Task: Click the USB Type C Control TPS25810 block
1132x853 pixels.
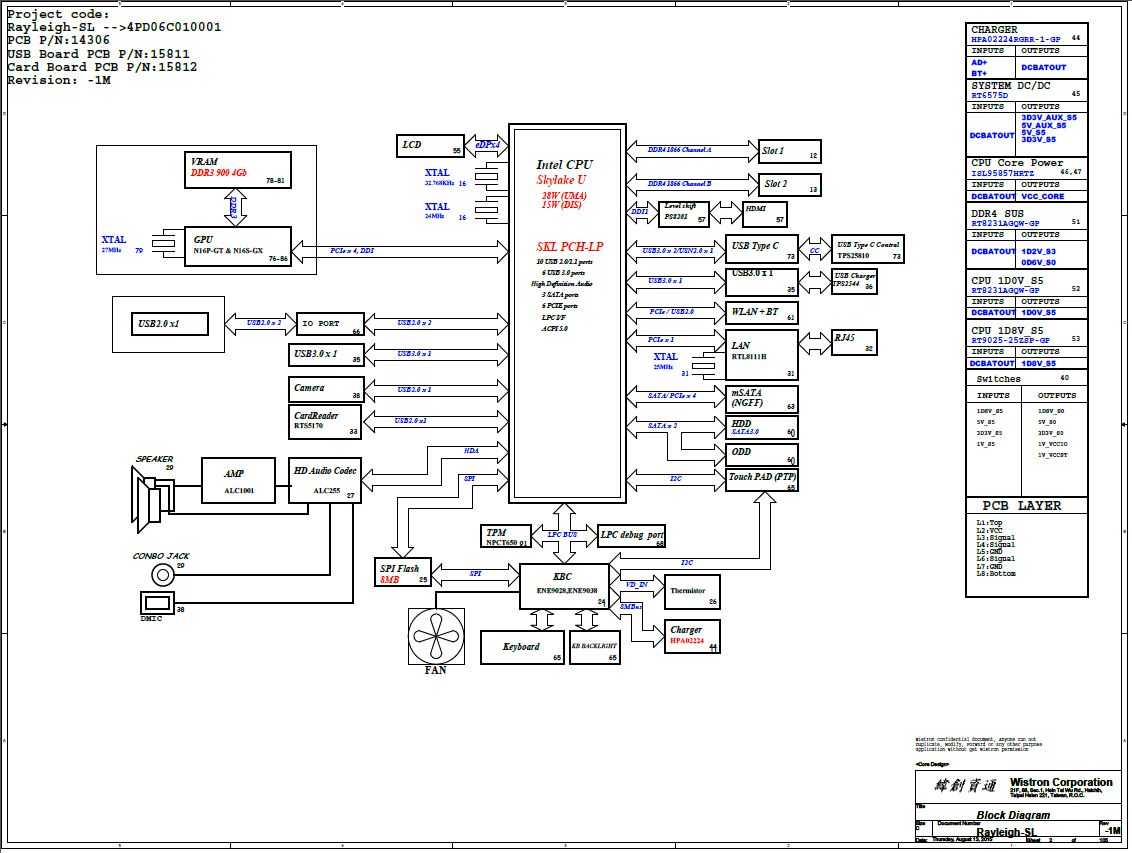Action: [868, 249]
